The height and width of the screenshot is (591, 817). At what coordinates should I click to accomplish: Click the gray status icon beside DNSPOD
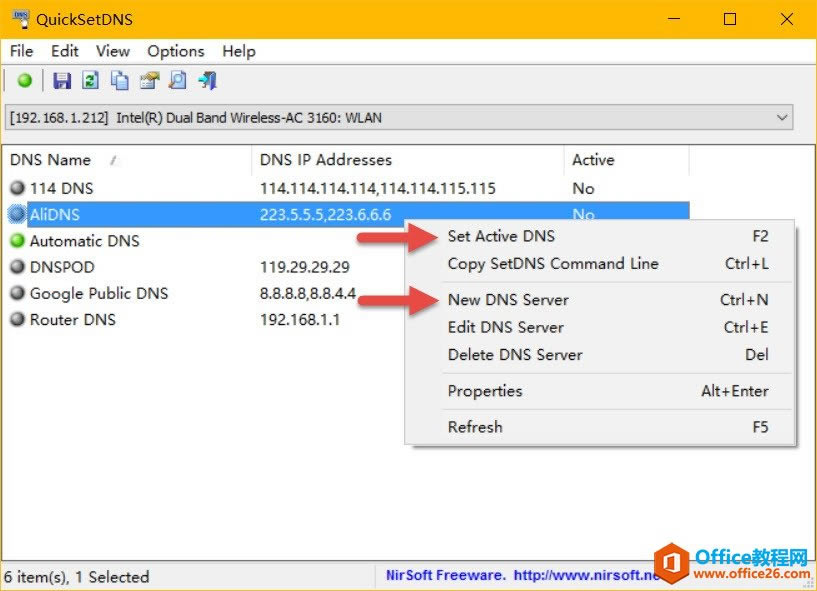coord(18,266)
